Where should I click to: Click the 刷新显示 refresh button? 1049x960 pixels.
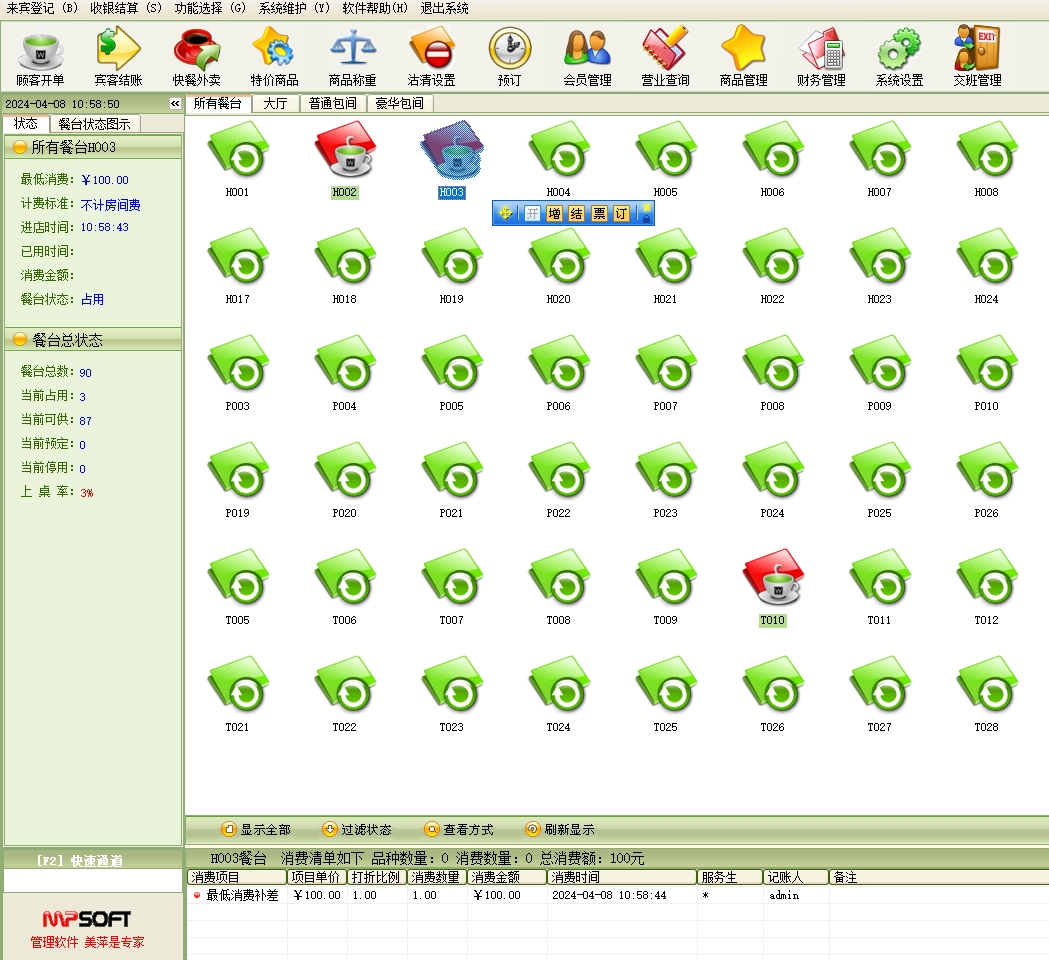(560, 829)
